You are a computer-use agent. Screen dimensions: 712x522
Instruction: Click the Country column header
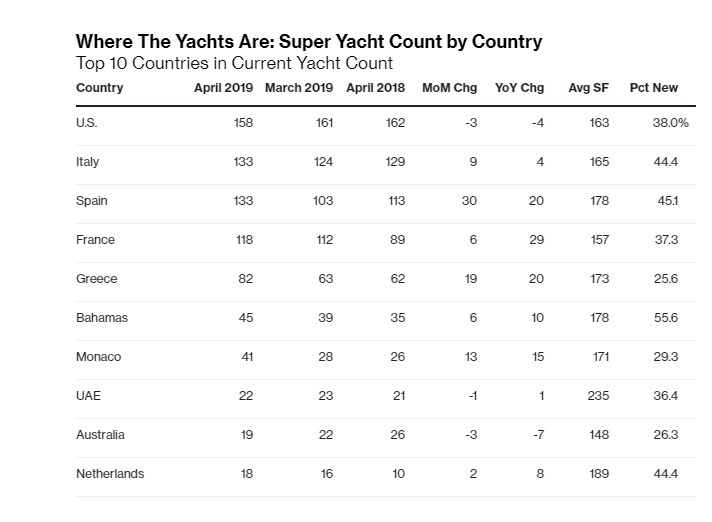[99, 88]
